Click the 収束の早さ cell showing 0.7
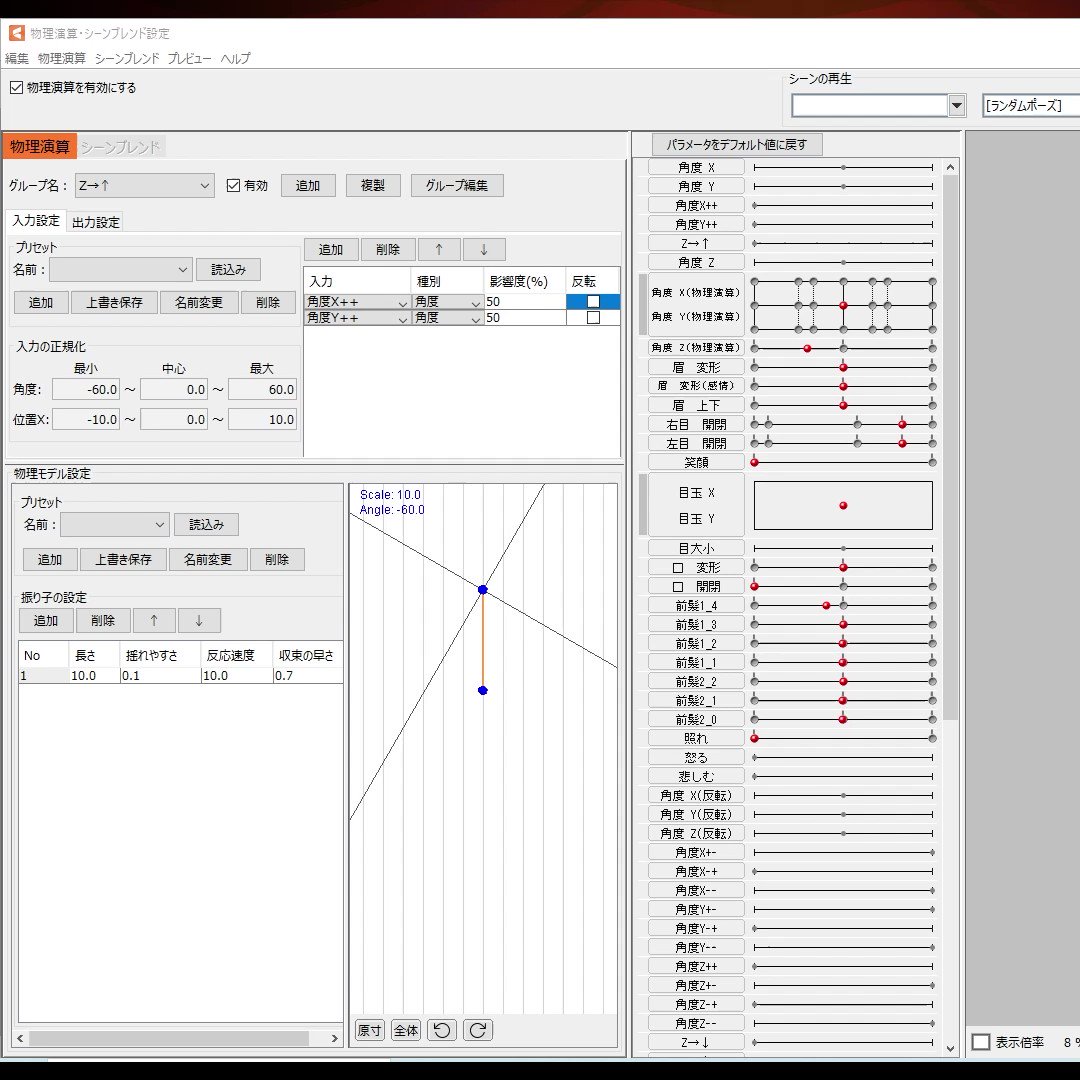1080x1080 pixels. pyautogui.click(x=308, y=676)
